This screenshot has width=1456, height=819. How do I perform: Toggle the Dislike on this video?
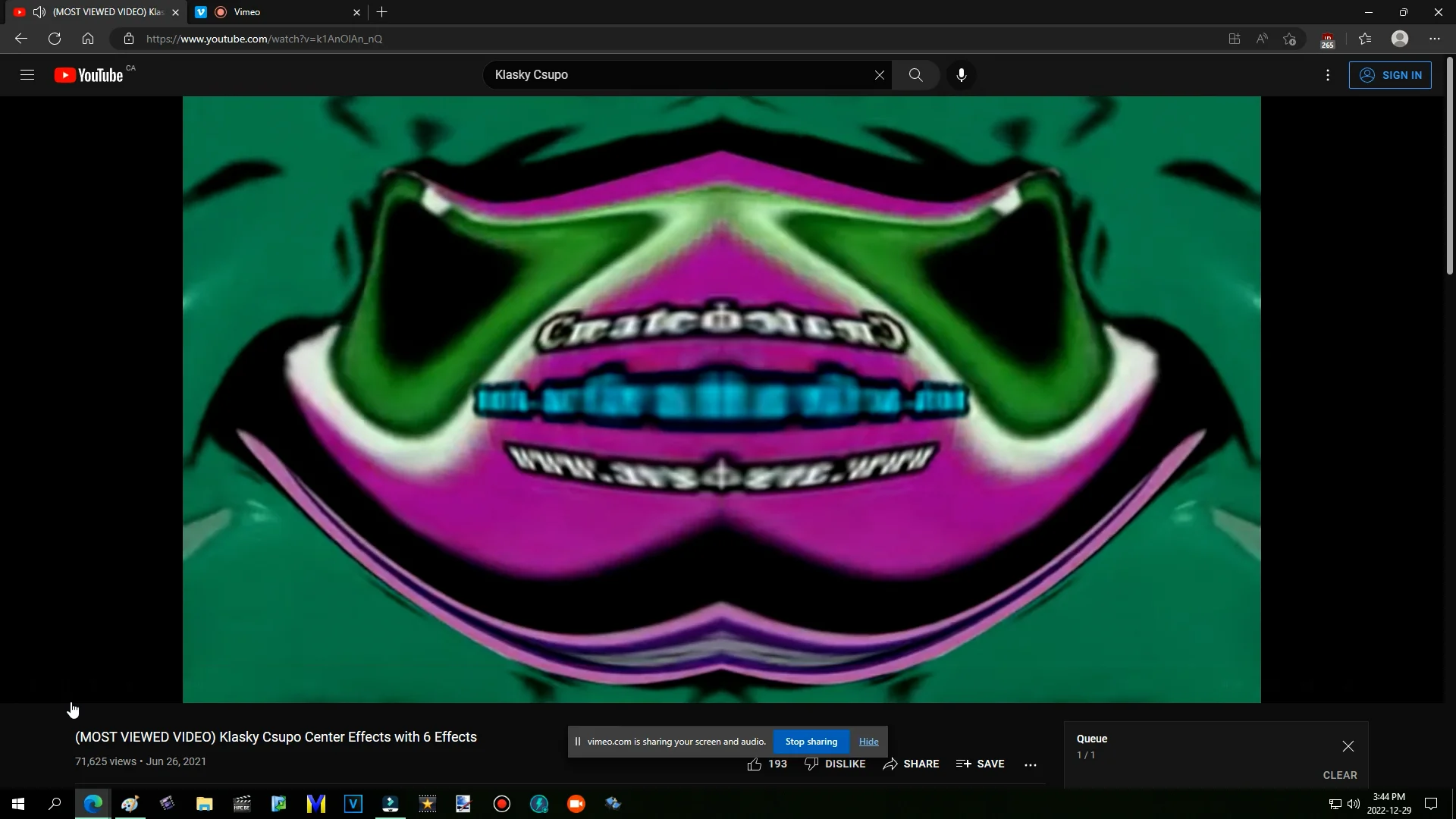(x=835, y=764)
